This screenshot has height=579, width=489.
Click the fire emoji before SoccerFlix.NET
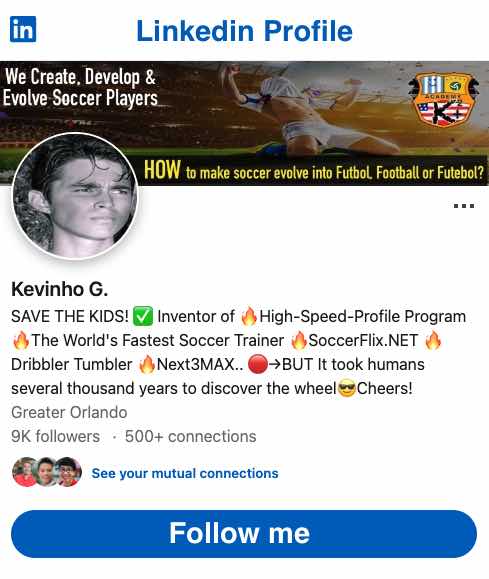point(299,340)
